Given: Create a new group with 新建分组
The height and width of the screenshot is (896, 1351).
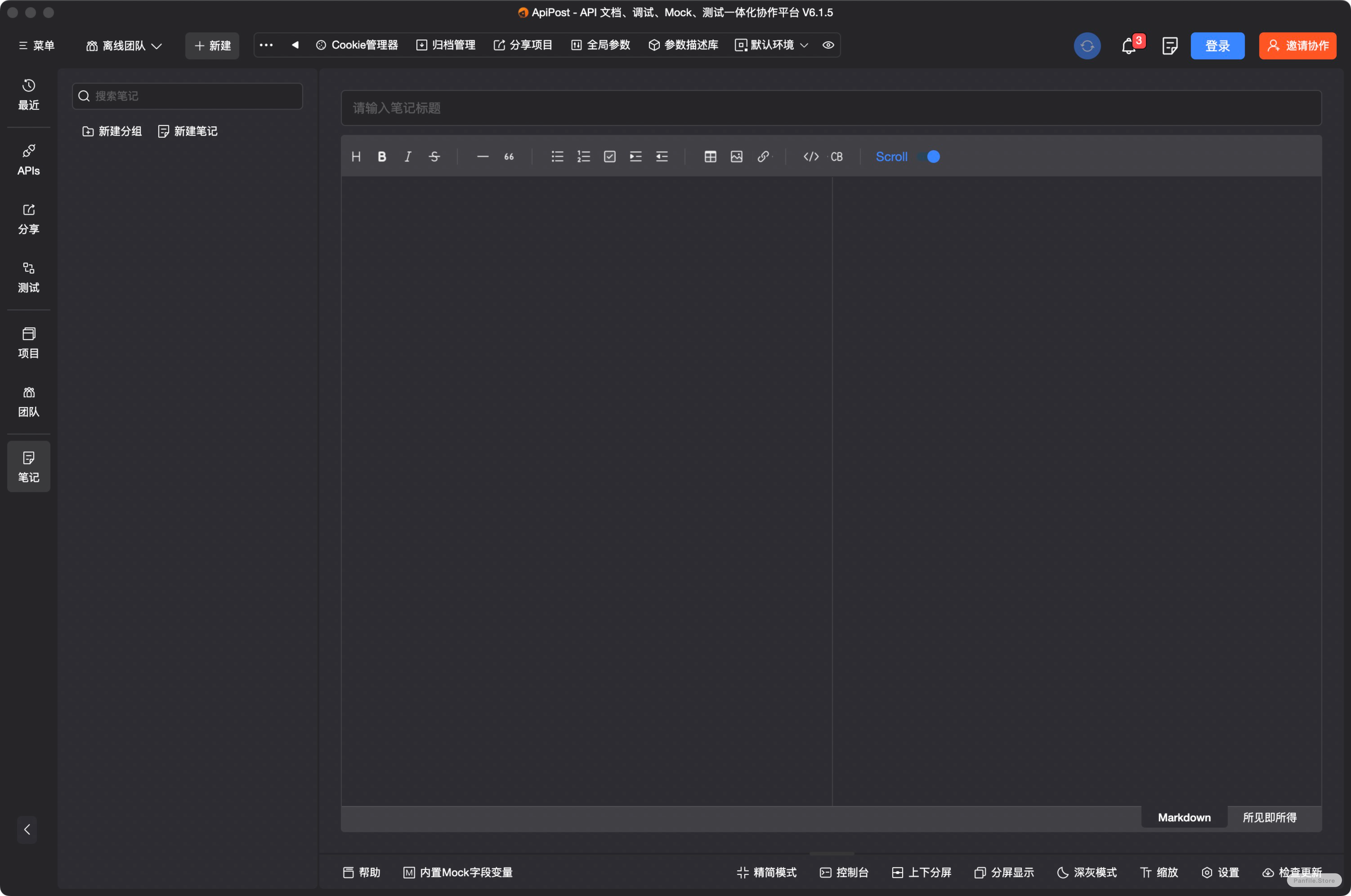Looking at the screenshot, I should click(x=112, y=131).
